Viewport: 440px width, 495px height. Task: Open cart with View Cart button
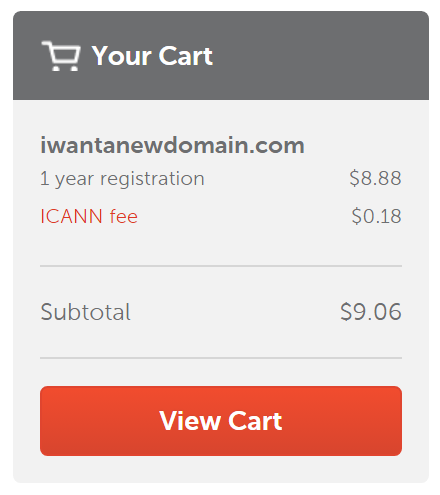pyautogui.click(x=221, y=421)
